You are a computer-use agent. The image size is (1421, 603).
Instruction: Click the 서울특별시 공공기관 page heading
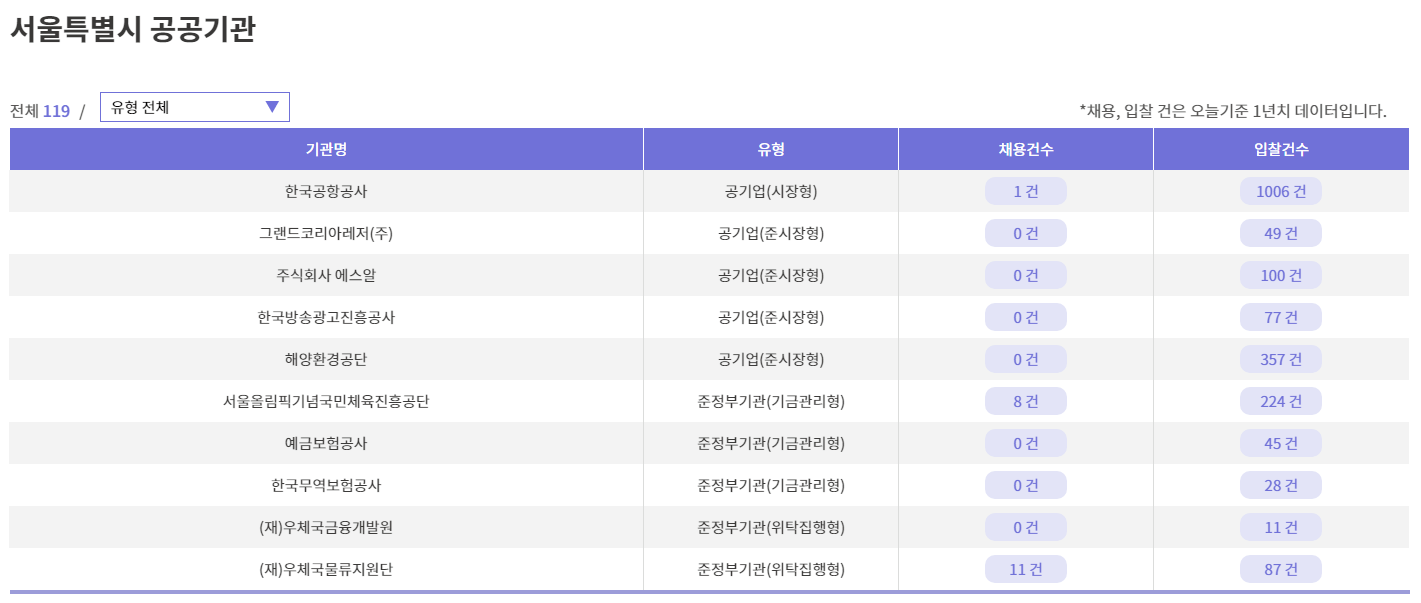(x=132, y=29)
